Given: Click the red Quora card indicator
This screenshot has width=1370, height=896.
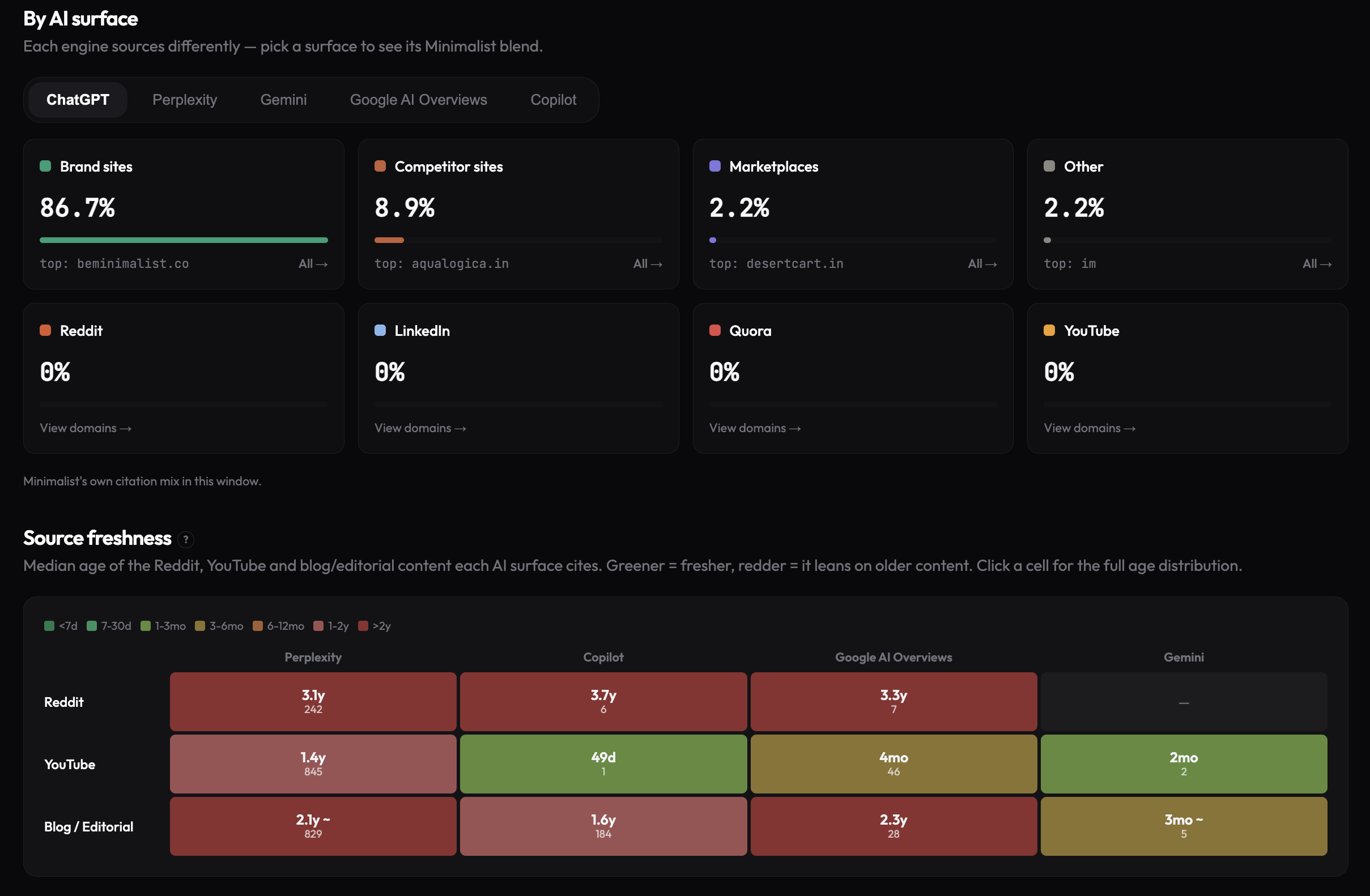Looking at the screenshot, I should pyautogui.click(x=715, y=330).
